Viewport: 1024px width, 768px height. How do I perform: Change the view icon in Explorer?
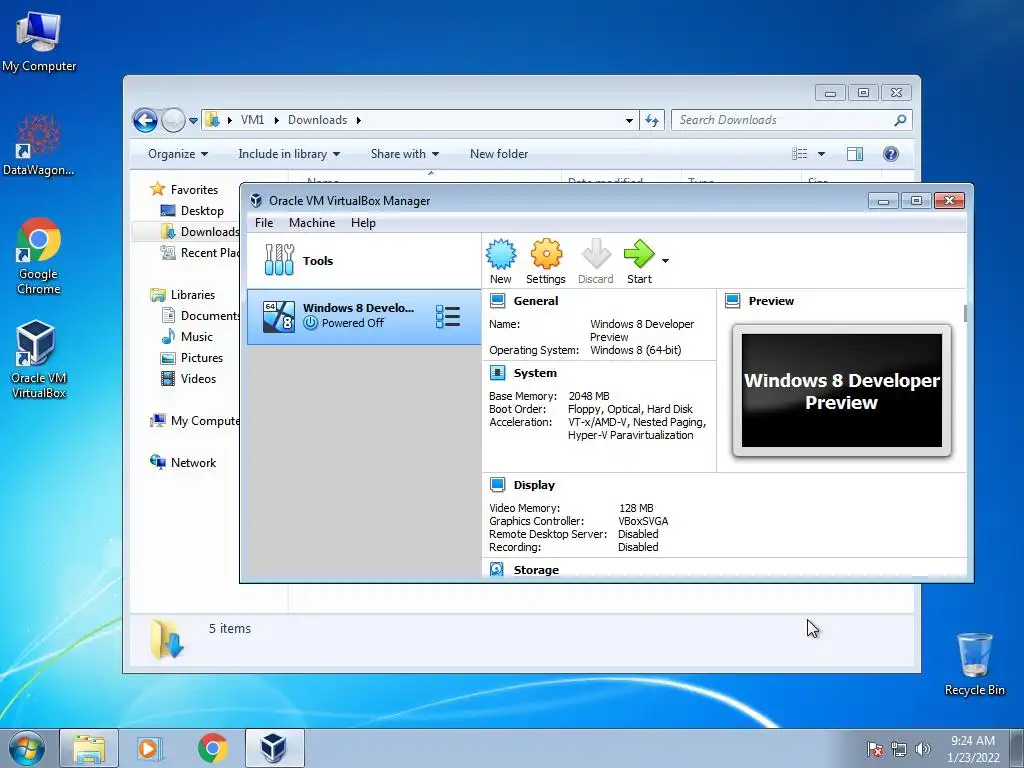(x=799, y=154)
